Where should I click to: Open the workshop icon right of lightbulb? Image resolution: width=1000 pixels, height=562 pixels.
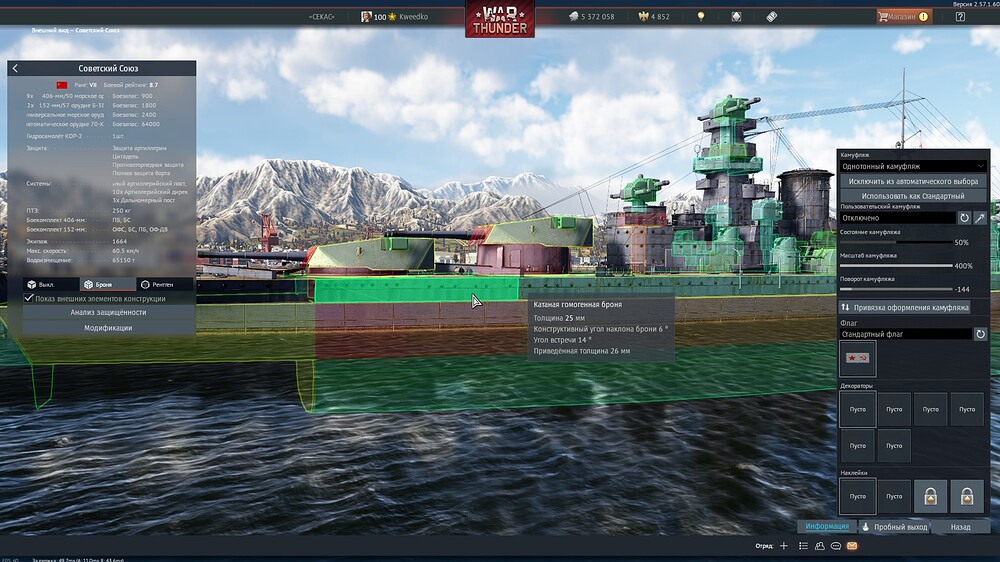[737, 17]
